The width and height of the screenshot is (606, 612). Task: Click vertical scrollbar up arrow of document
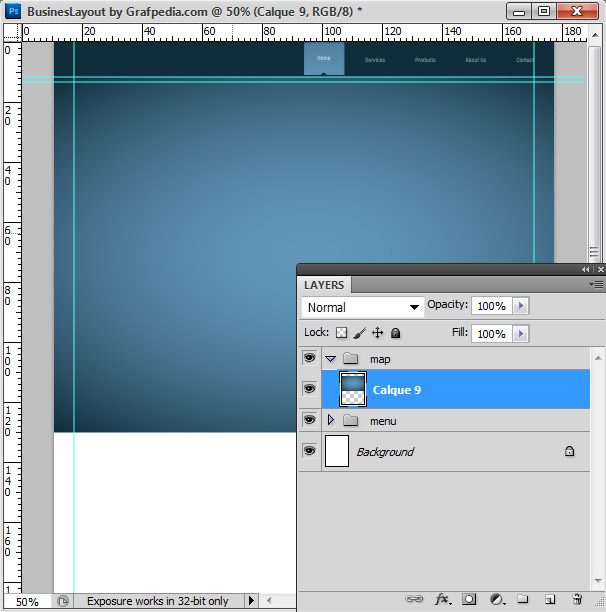[595, 35]
